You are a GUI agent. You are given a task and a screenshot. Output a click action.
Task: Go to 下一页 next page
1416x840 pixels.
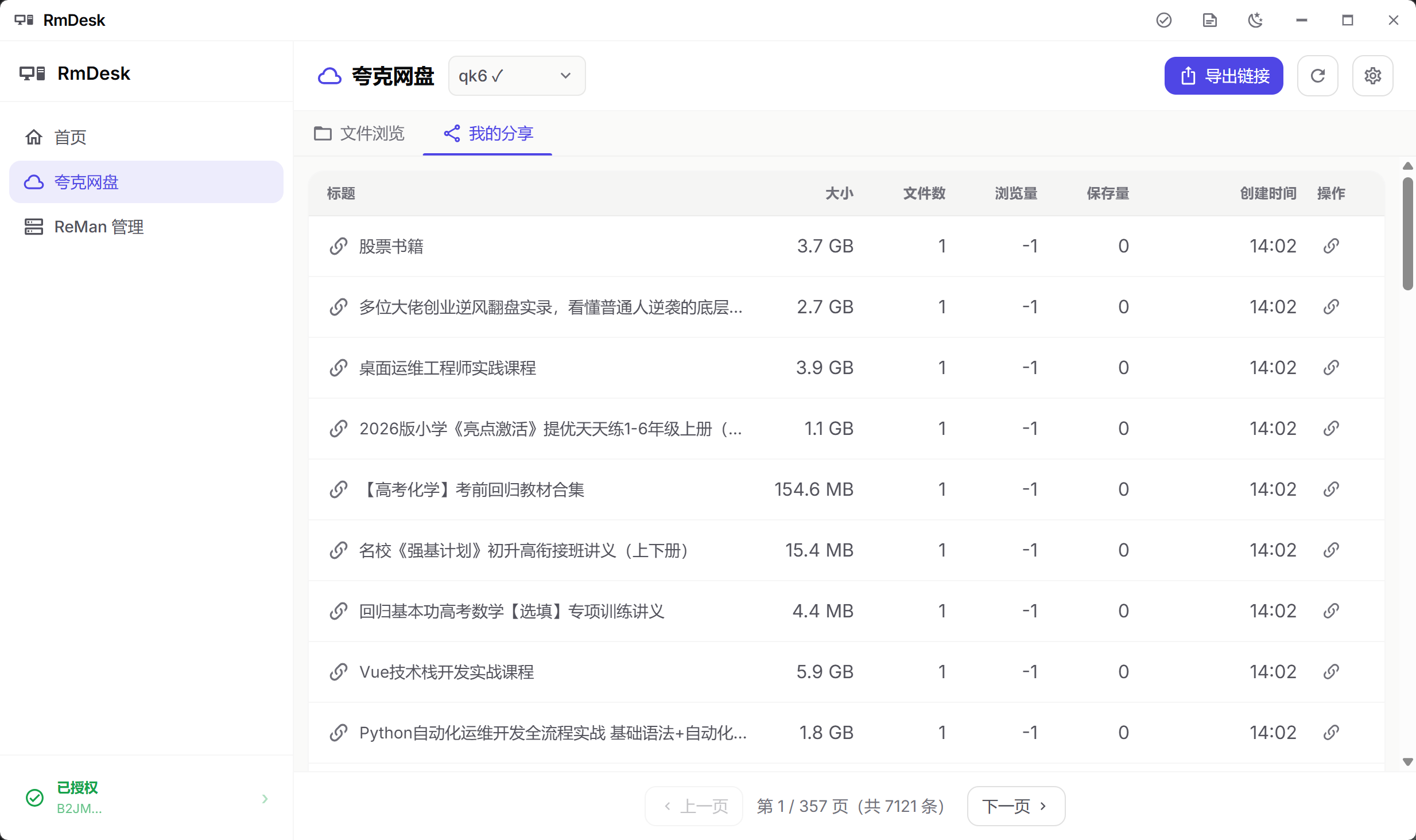[1015, 806]
